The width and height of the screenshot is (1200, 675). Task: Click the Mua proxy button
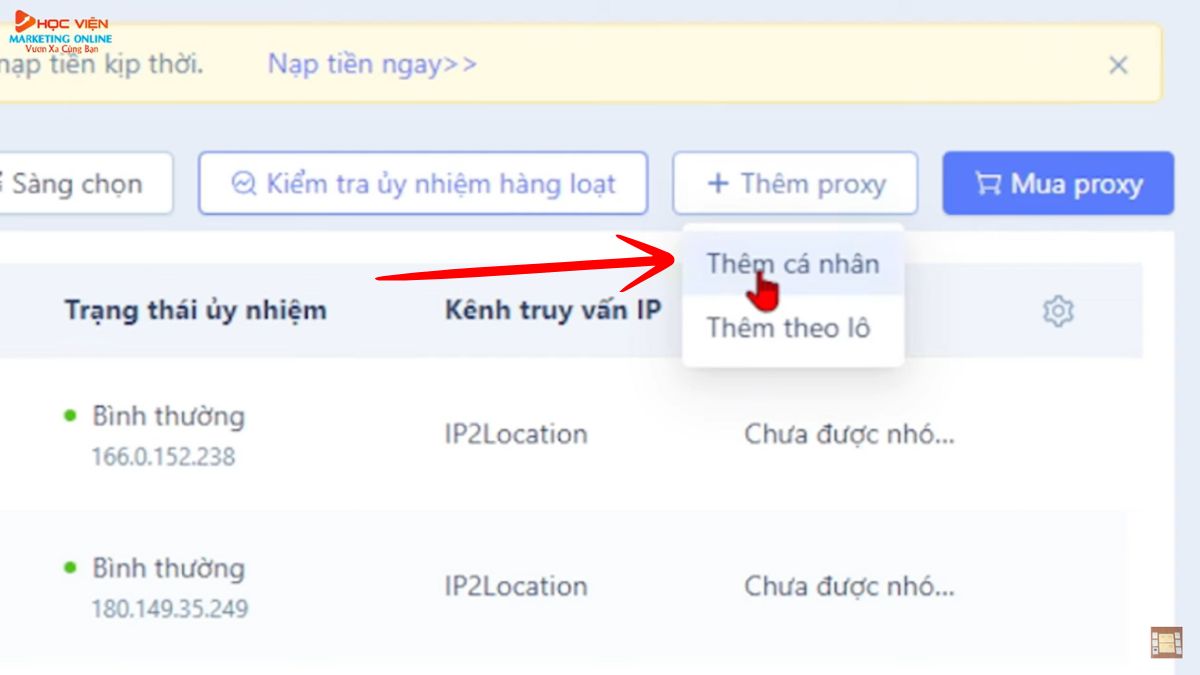pos(1058,183)
